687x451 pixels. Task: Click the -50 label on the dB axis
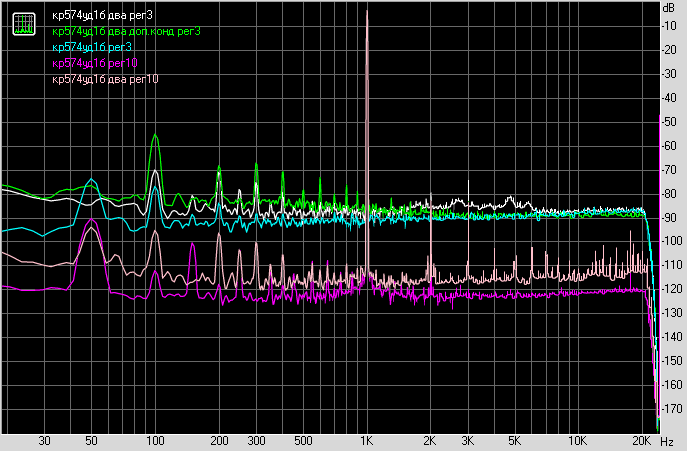point(669,122)
